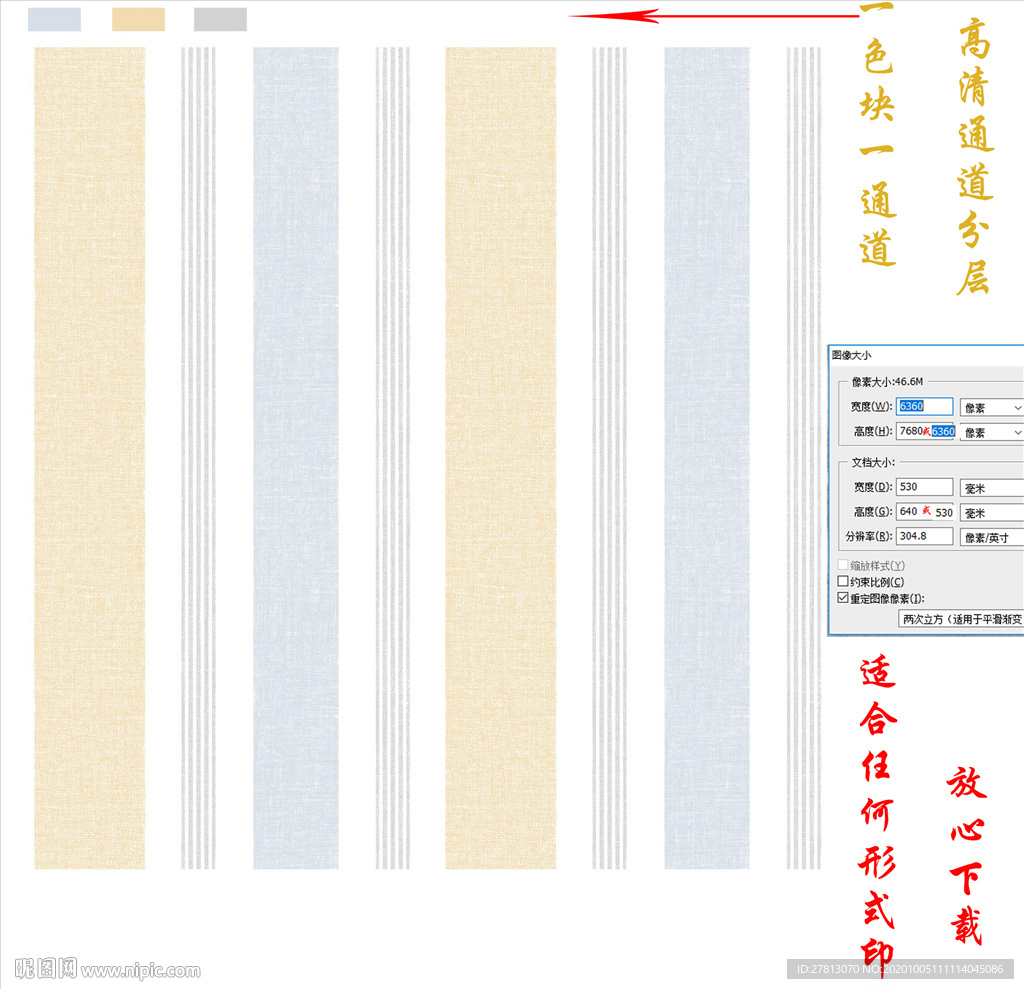The height and width of the screenshot is (989, 1024).
Task: Uncheck the 重定图像像素 checkbox
Action: coord(843,598)
